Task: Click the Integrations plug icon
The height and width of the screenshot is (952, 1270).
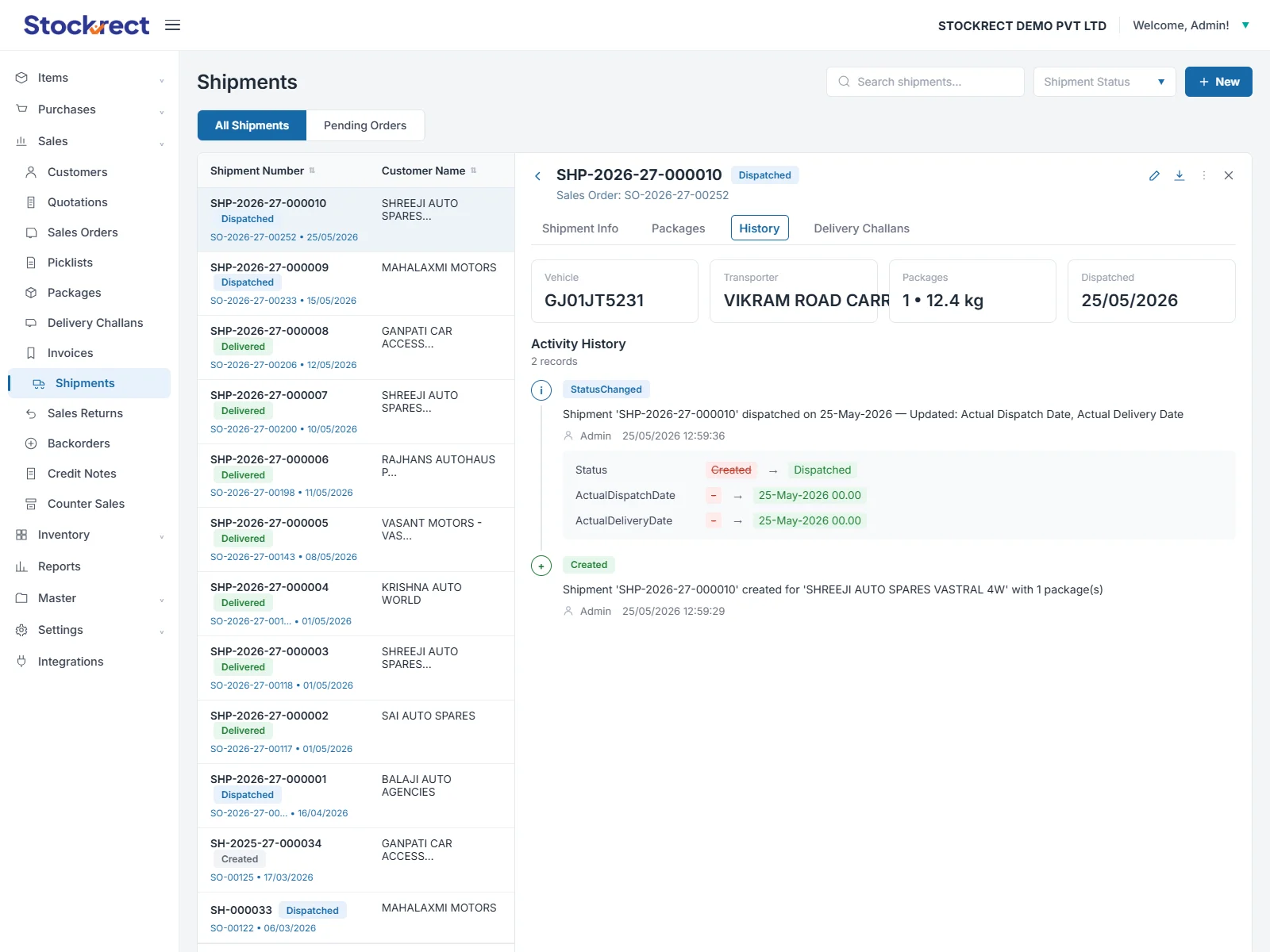Action: click(x=21, y=662)
